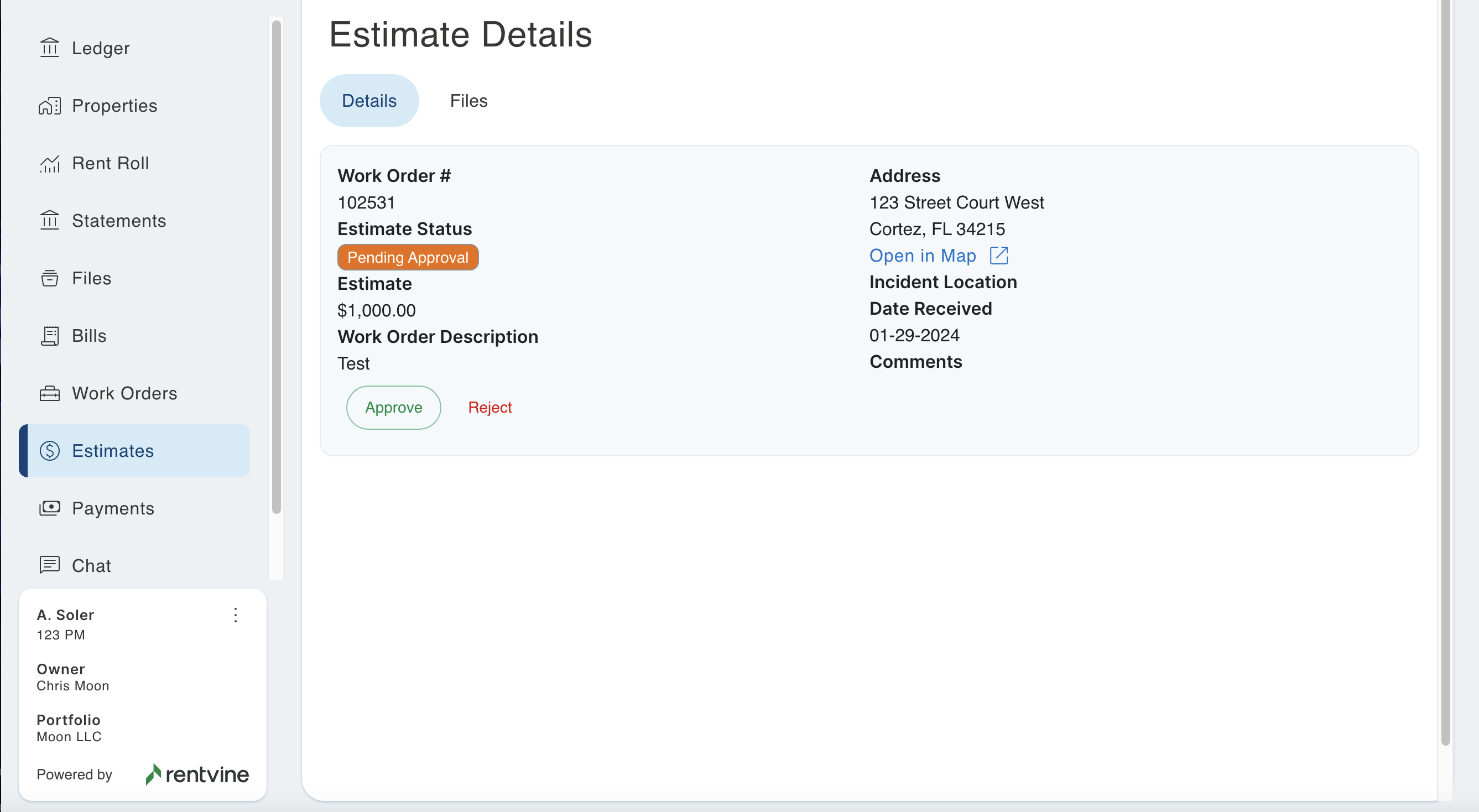
Task: Select the Details tab
Action: [368, 101]
